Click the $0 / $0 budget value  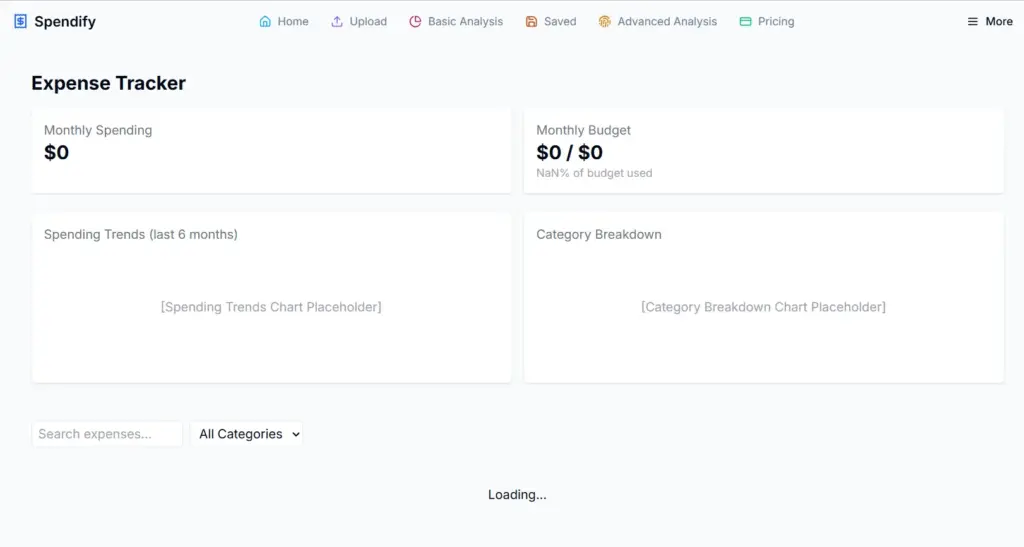coord(569,152)
